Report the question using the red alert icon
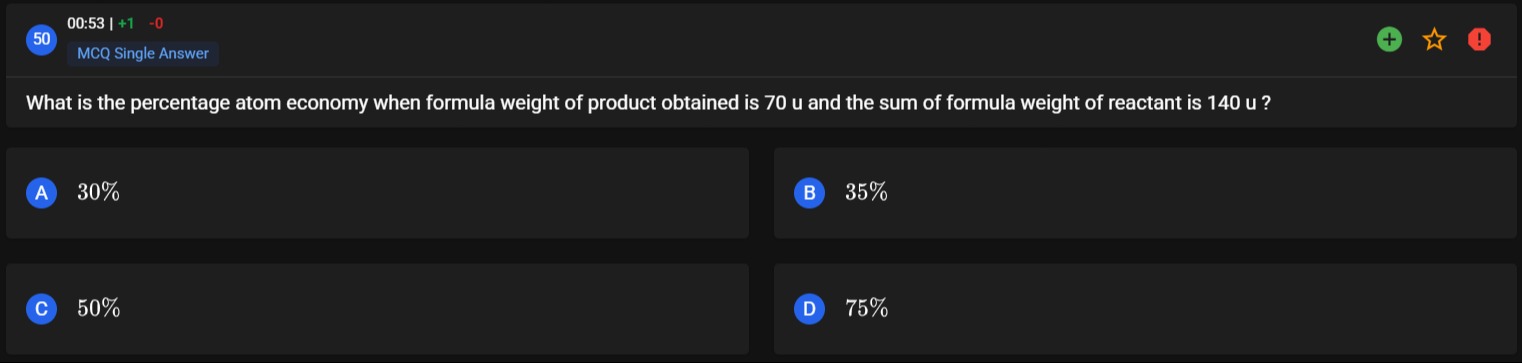The image size is (1522, 363). click(1480, 39)
